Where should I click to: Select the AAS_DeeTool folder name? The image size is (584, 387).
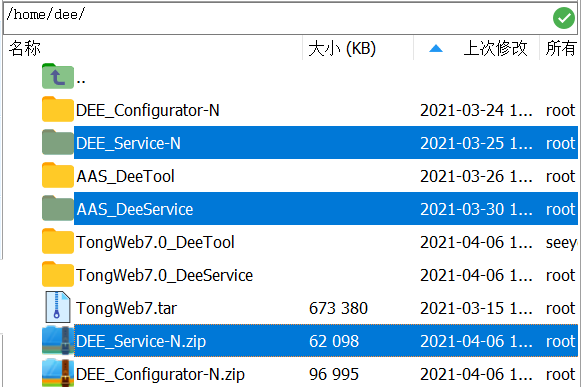click(125, 177)
